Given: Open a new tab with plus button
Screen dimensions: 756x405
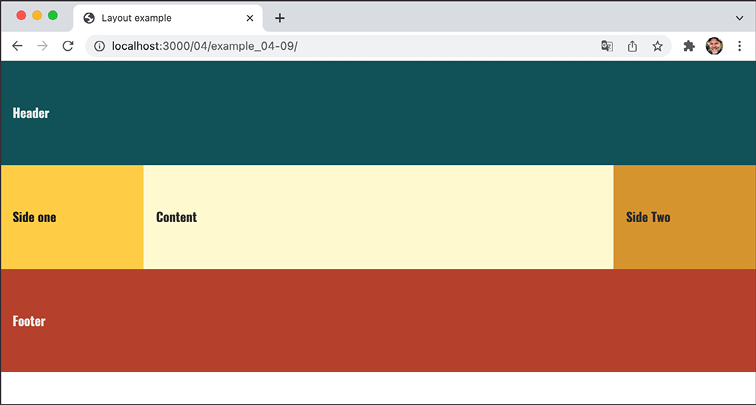Looking at the screenshot, I should (x=280, y=18).
